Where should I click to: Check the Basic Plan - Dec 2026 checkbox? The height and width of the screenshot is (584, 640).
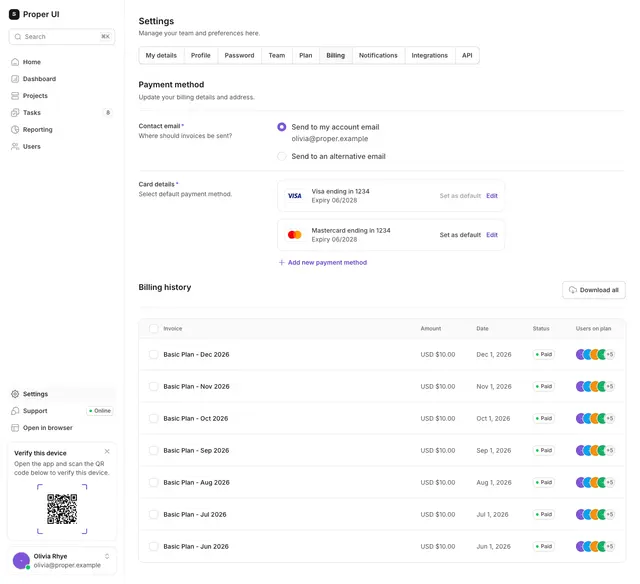click(153, 354)
